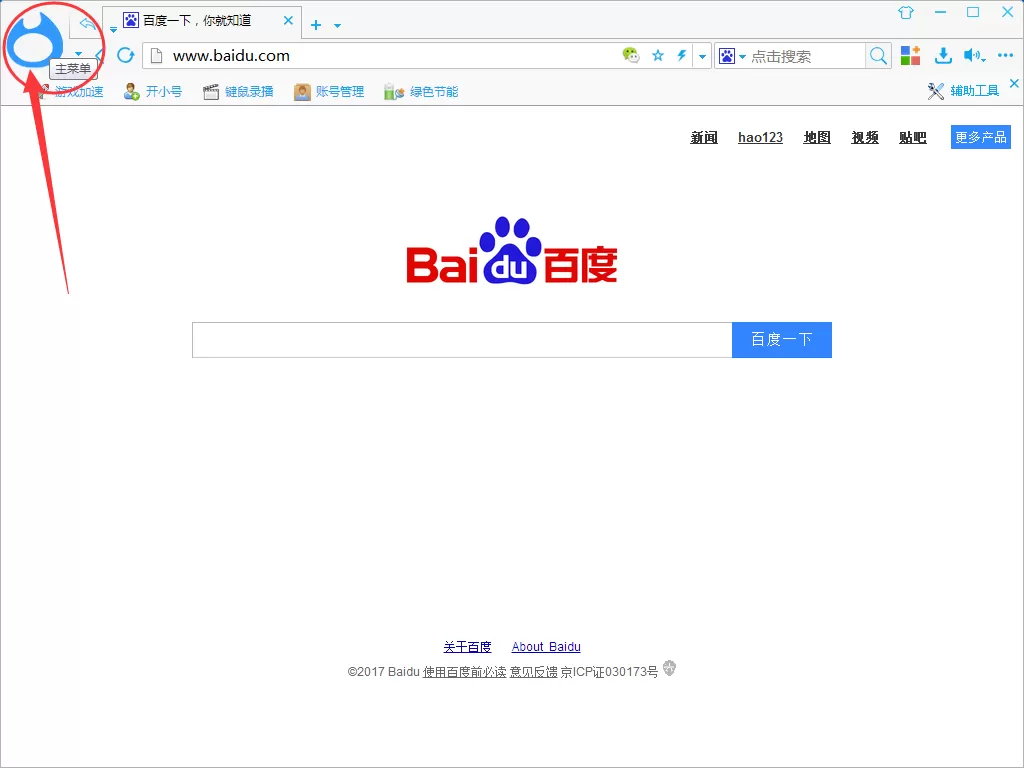
Task: Open the hao123 link
Action: click(x=760, y=137)
